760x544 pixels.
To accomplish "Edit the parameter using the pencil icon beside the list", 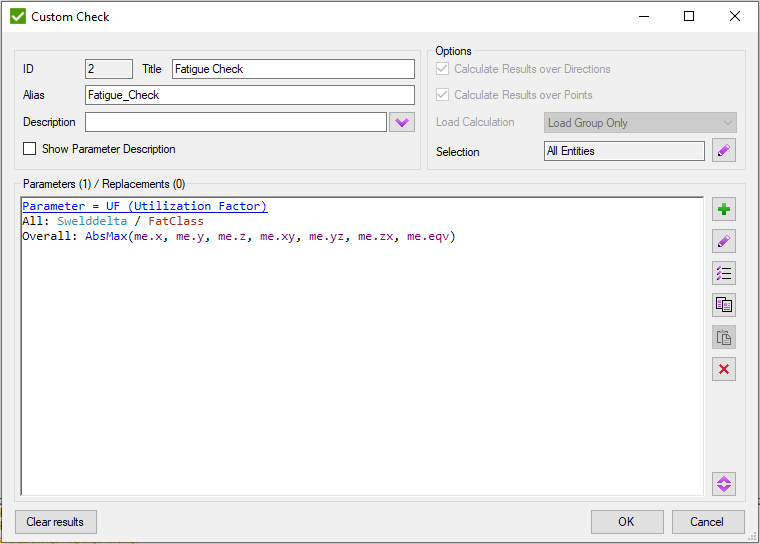I will pyautogui.click(x=724, y=241).
